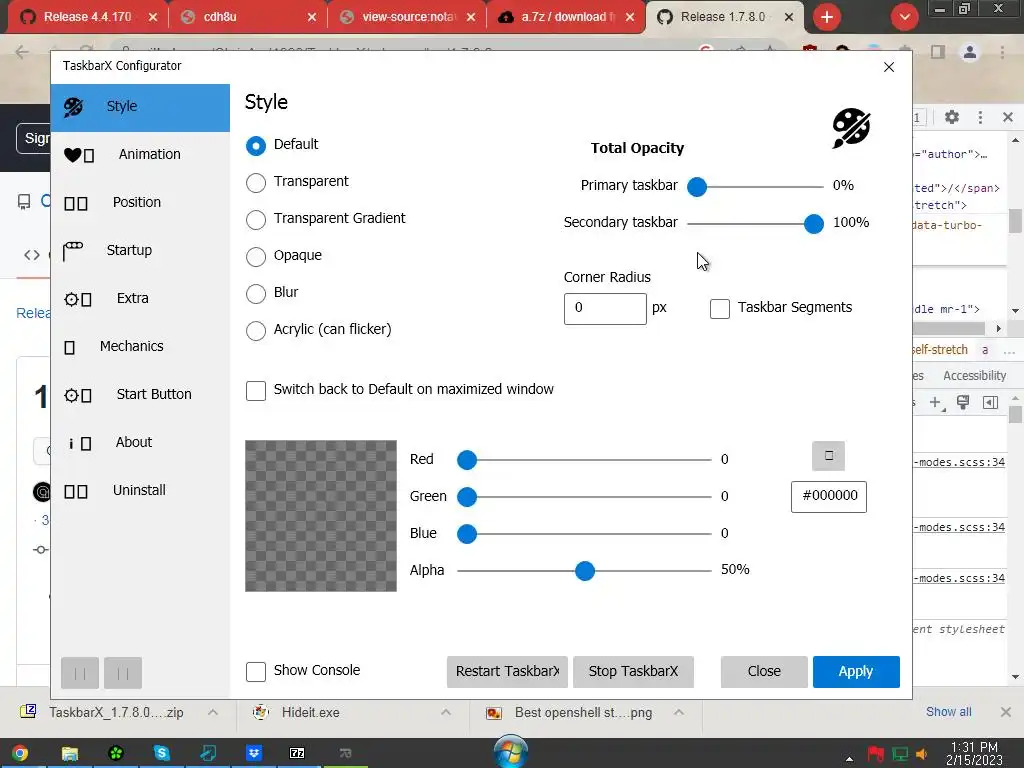Open the Mechanics section
This screenshot has height=768, width=1024.
coord(140,347)
